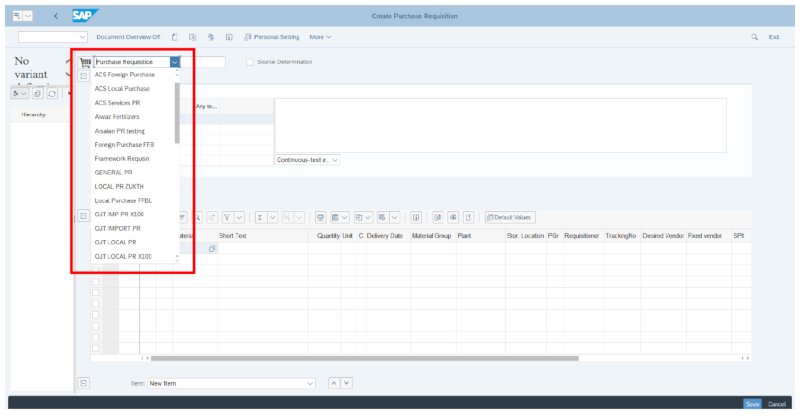Click the back arrow in the header
800x417 pixels.
pos(54,16)
